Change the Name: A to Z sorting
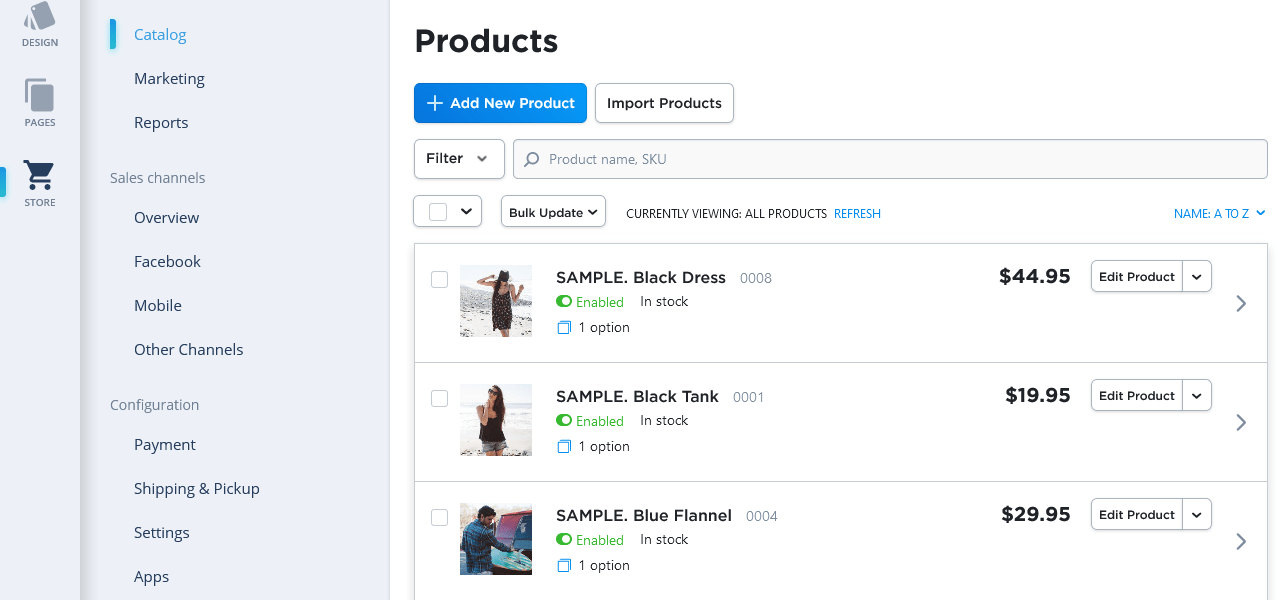Image resolution: width=1284 pixels, height=600 pixels. click(1219, 214)
